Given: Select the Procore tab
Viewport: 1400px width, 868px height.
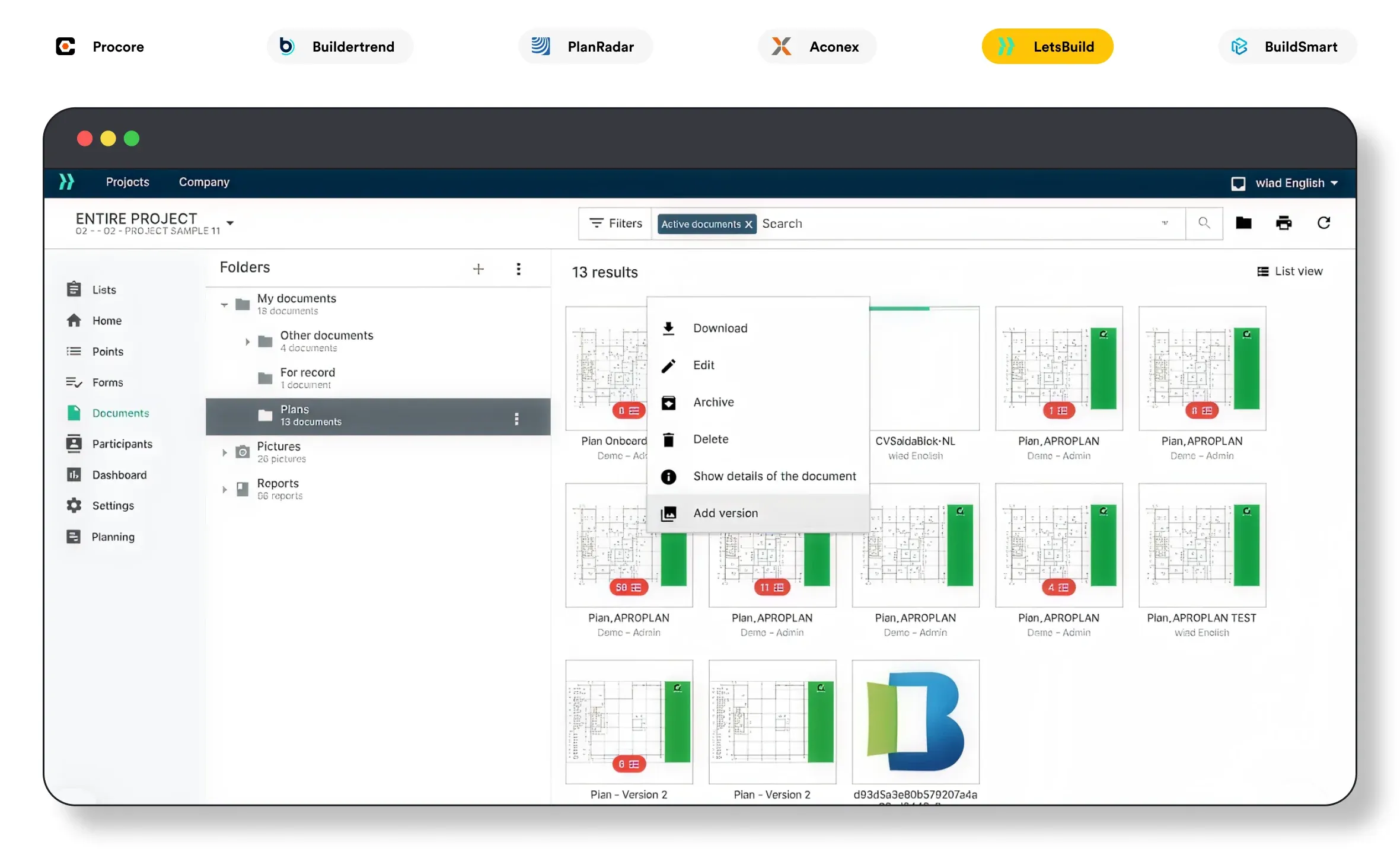Looking at the screenshot, I should click(100, 46).
